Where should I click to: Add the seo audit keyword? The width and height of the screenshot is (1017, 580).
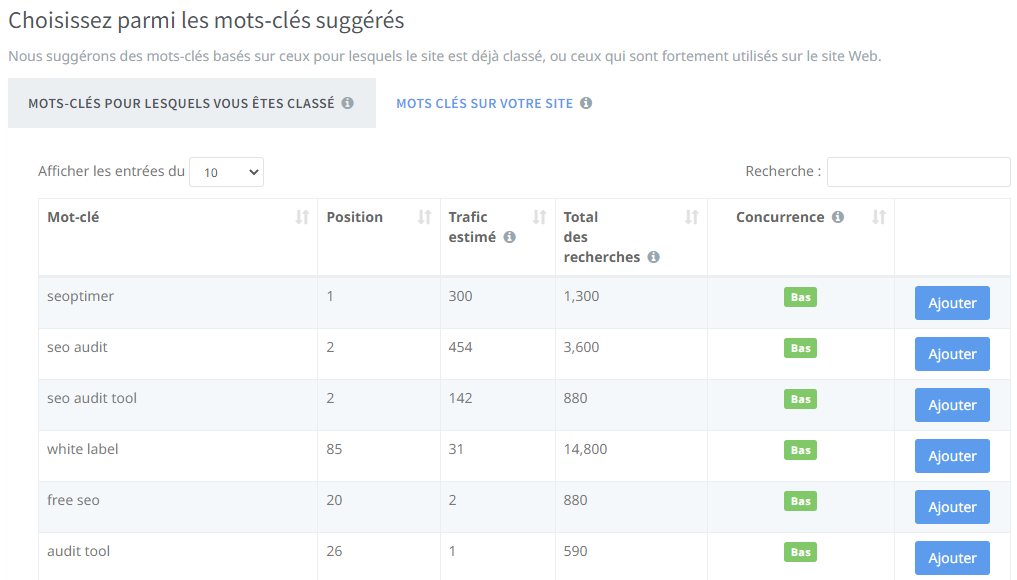point(952,354)
